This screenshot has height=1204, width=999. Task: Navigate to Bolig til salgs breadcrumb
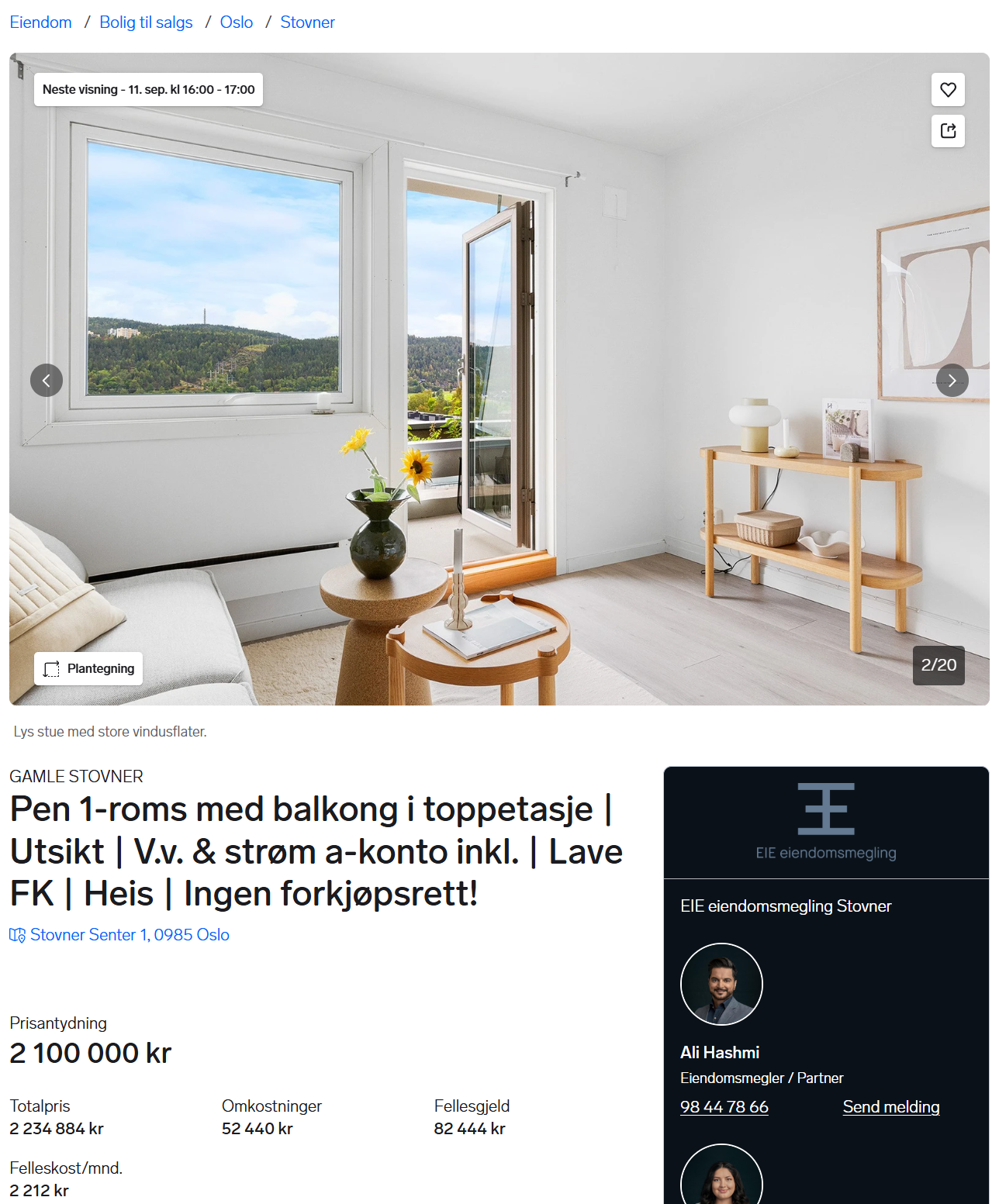click(146, 22)
